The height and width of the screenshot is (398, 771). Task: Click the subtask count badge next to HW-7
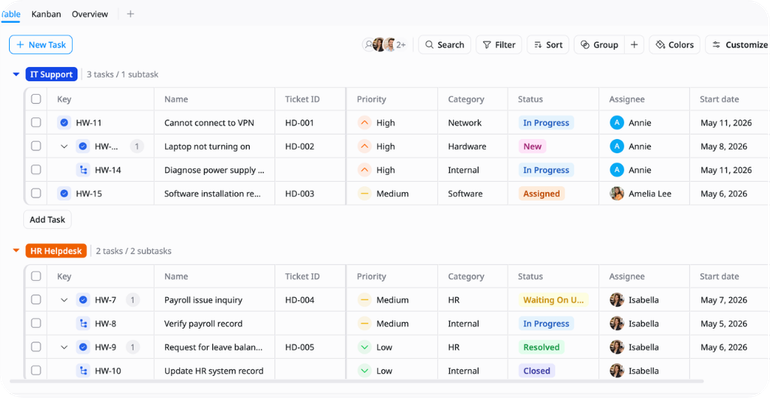click(133, 300)
